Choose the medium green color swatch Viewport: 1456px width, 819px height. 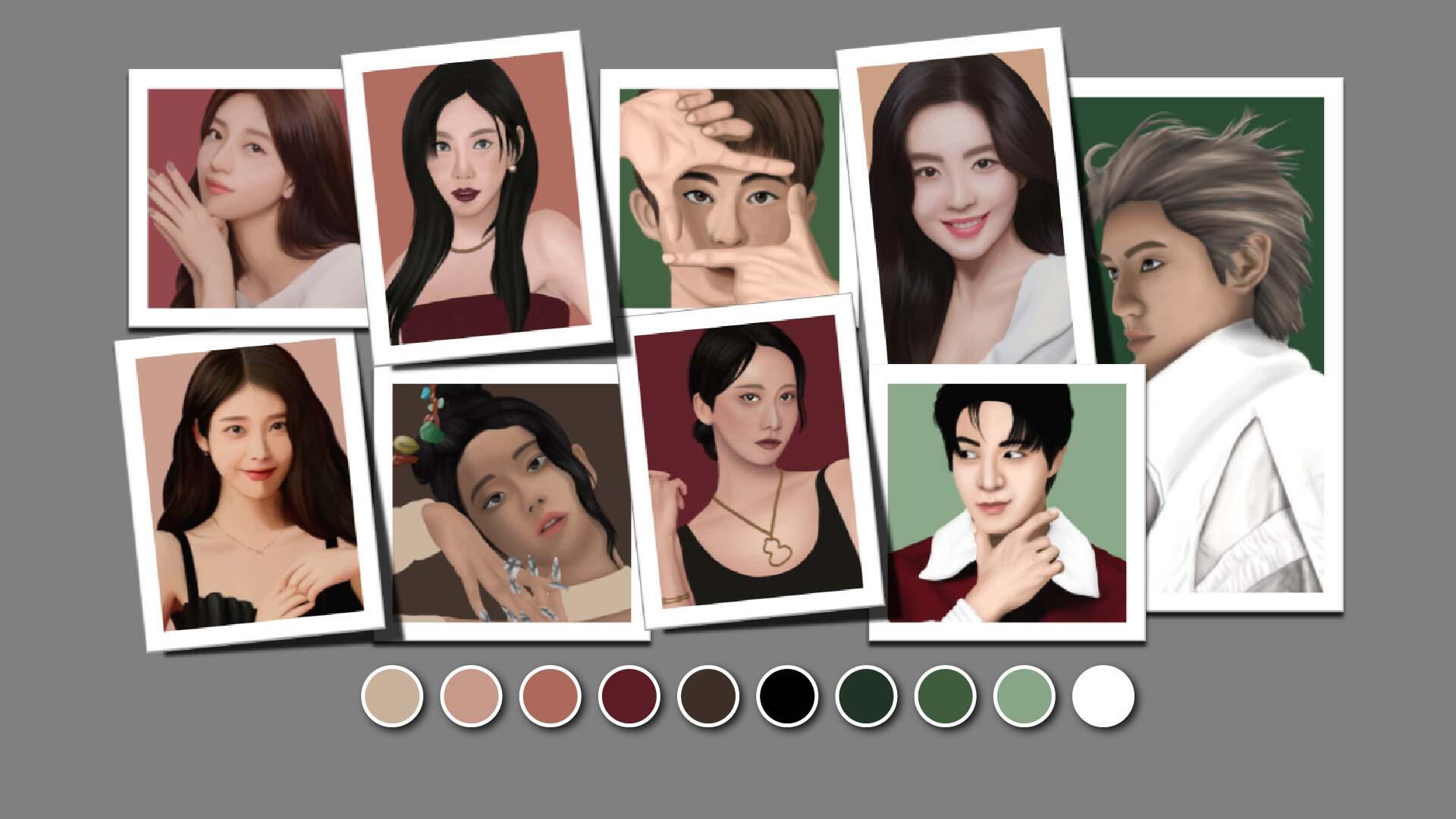tap(945, 696)
